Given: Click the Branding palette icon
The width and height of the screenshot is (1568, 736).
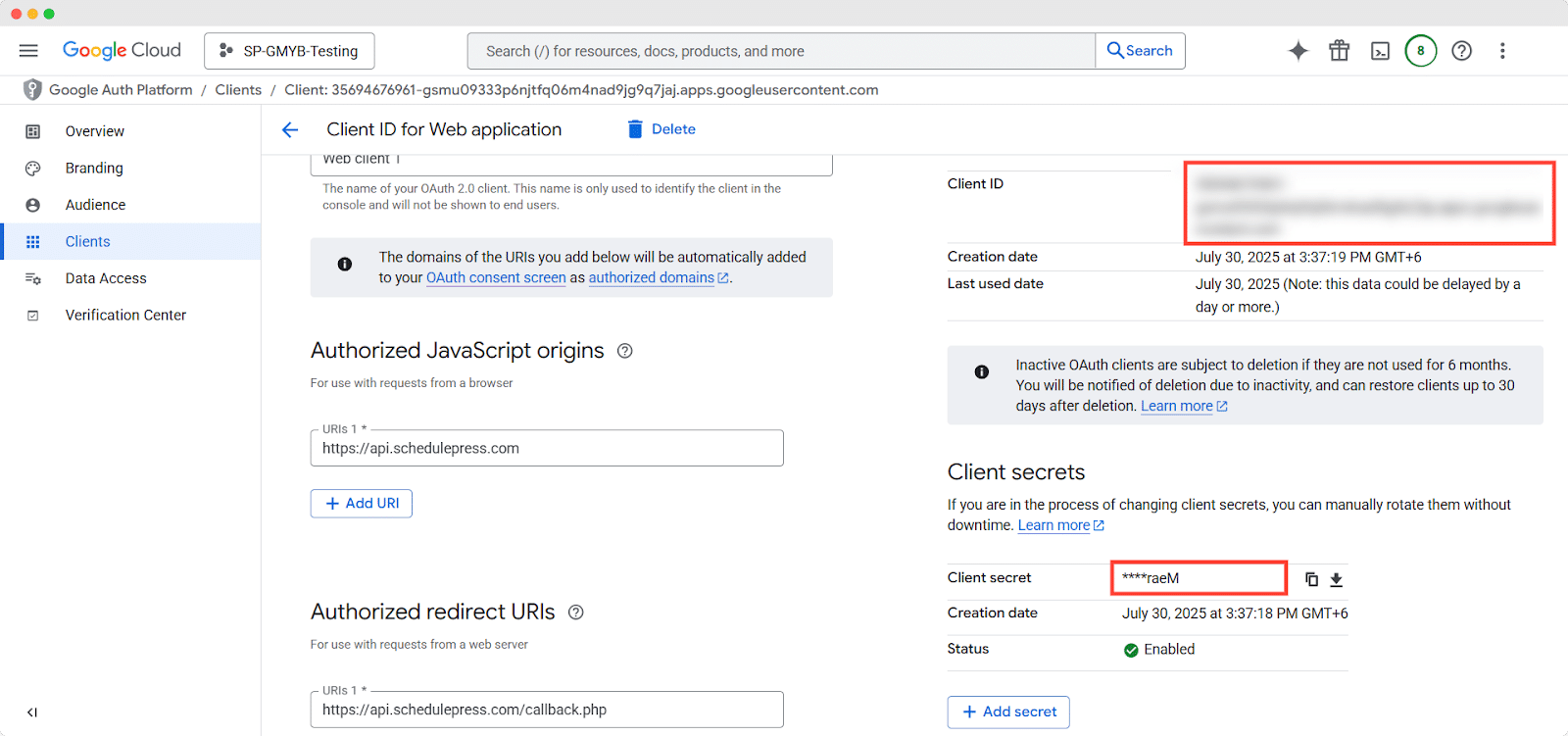Looking at the screenshot, I should pyautogui.click(x=33, y=169).
